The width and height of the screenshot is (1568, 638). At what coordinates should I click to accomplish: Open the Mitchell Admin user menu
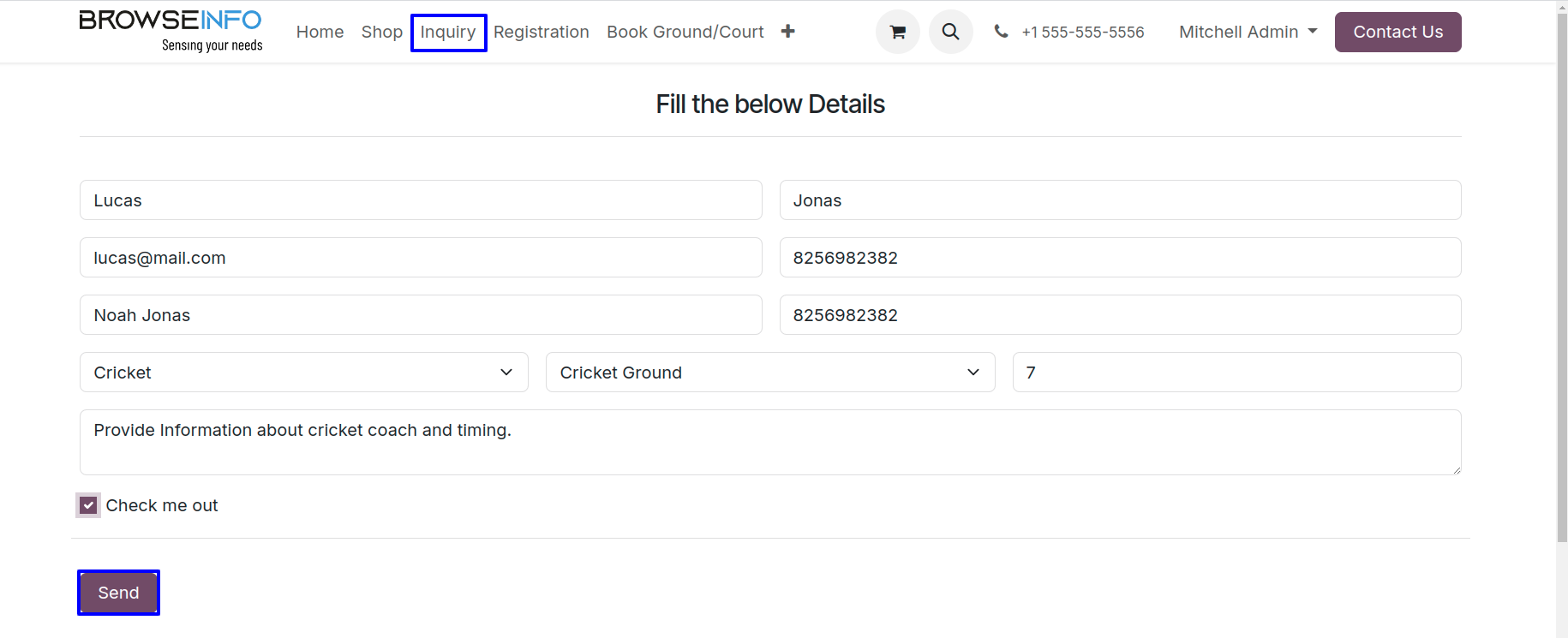[1248, 32]
